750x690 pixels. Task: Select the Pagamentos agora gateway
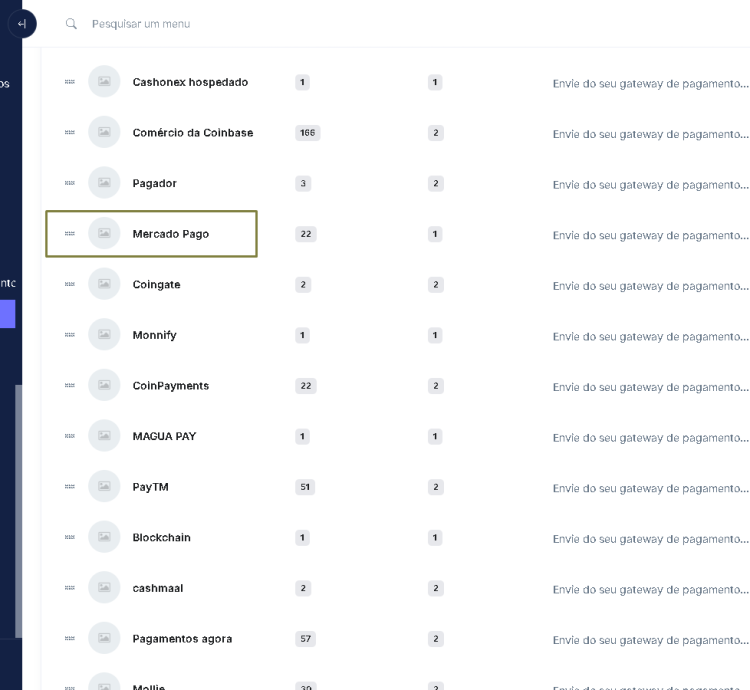182,639
